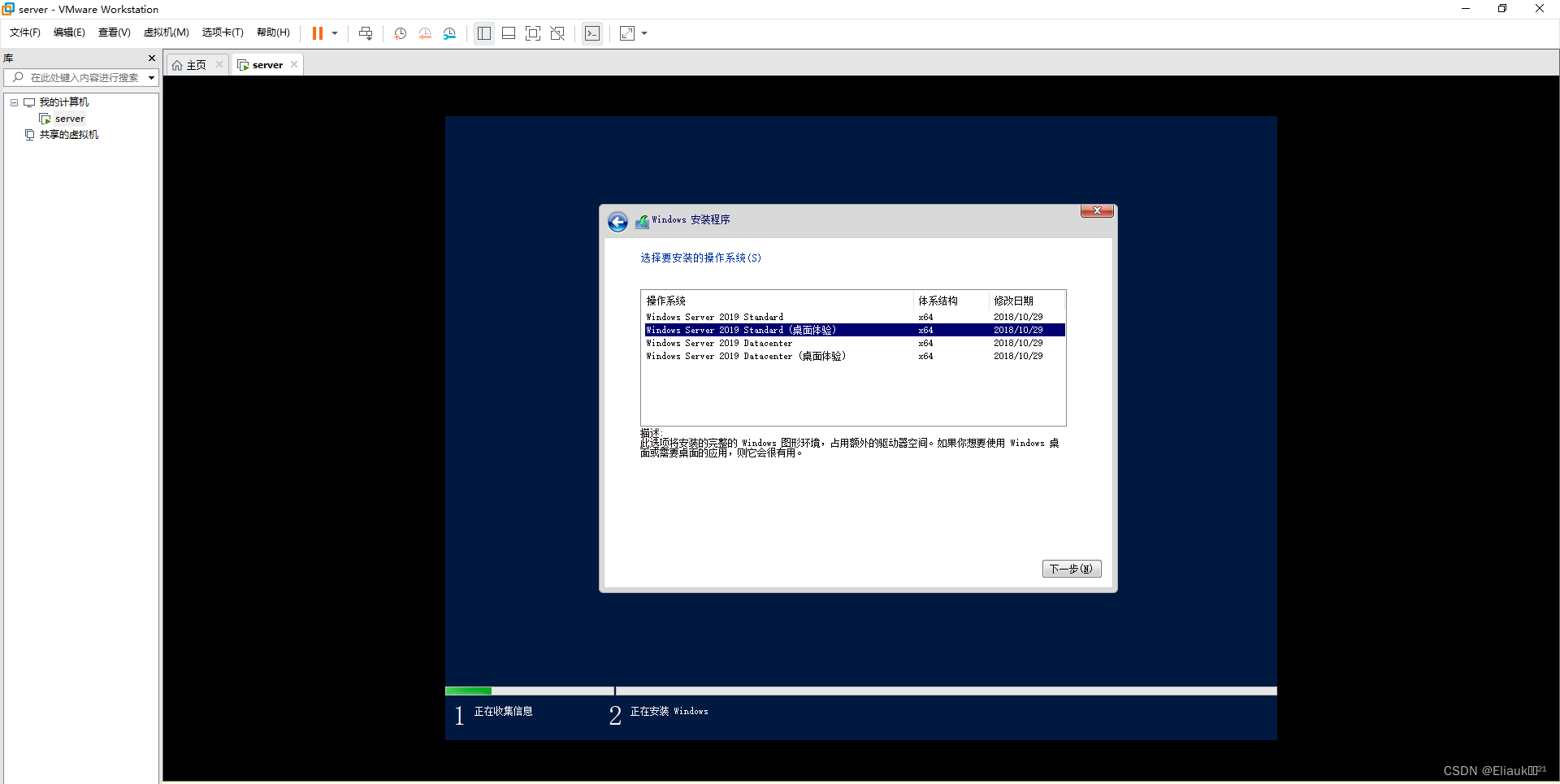This screenshot has height=784, width=1560.
Task: Select the server VM in the library
Action: [x=70, y=119]
